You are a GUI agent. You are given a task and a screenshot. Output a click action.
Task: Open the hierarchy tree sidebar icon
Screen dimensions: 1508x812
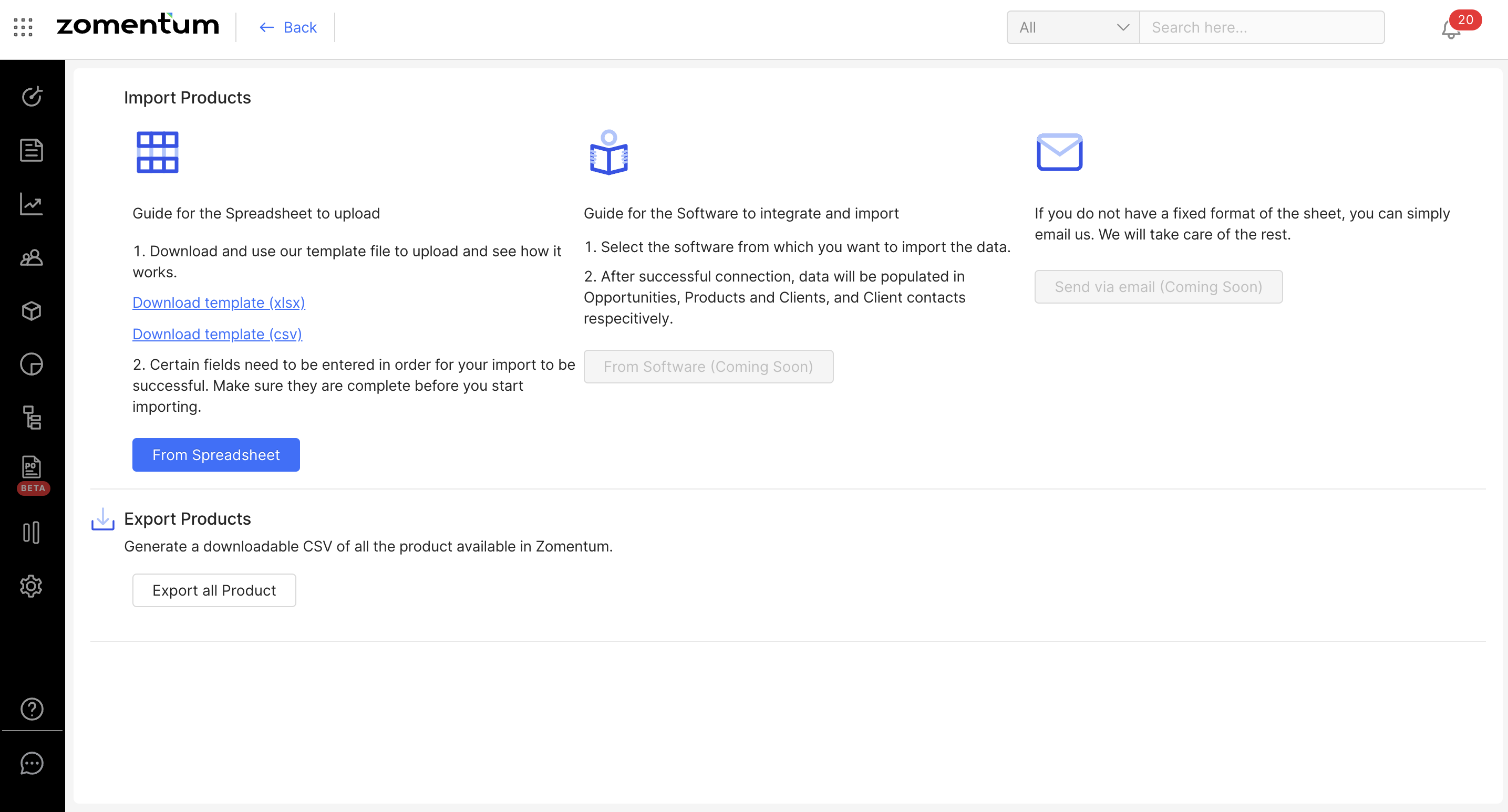(32, 418)
